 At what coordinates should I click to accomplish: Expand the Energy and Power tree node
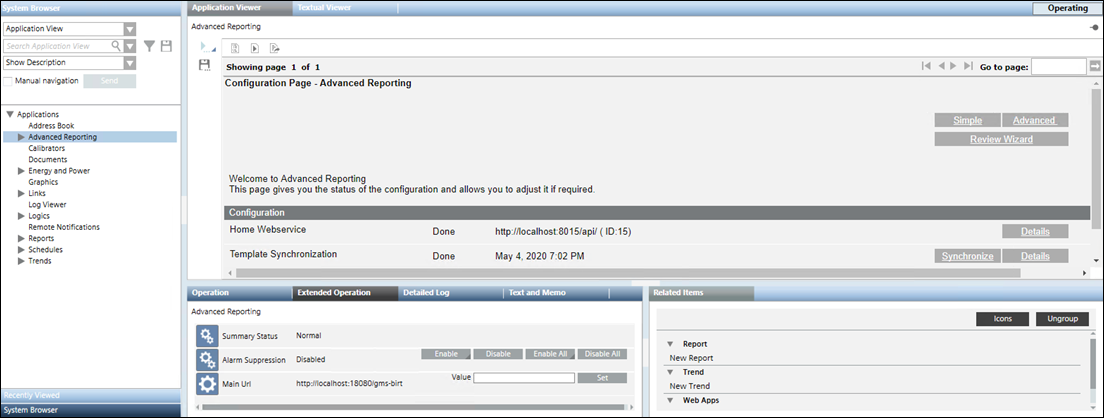[21, 171]
